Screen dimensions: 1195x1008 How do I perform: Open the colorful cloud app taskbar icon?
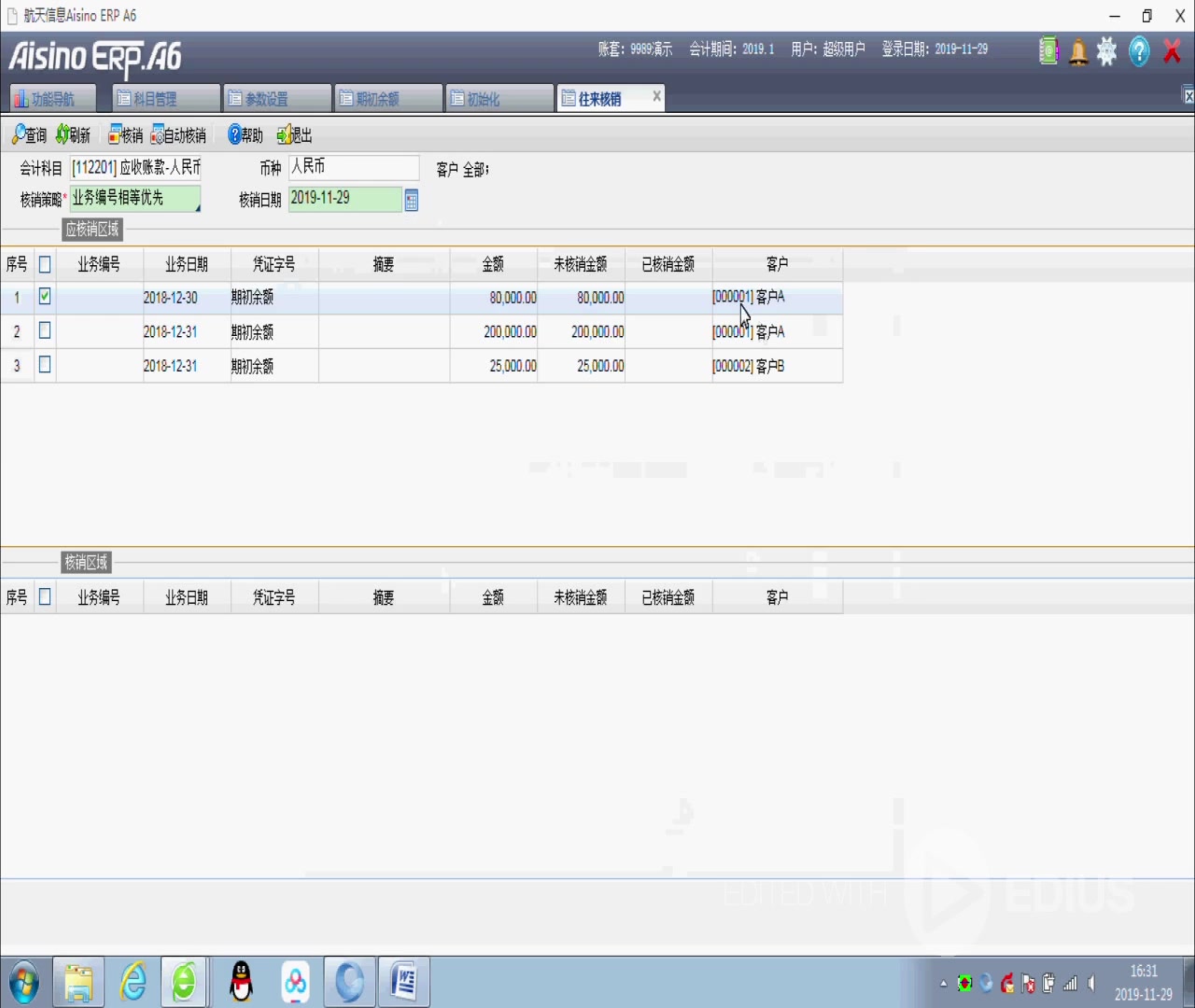click(x=296, y=983)
